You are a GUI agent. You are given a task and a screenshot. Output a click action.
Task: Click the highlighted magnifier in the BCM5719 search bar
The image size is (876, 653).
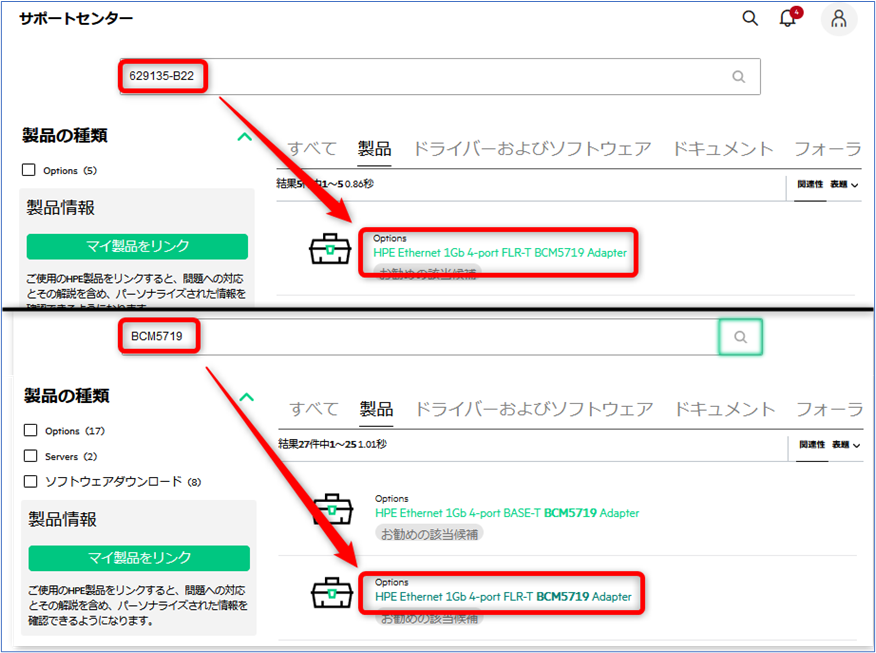point(741,337)
